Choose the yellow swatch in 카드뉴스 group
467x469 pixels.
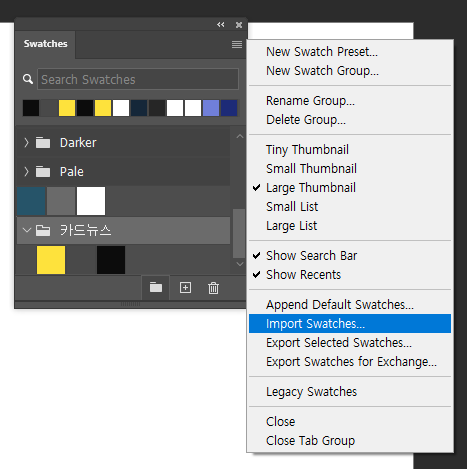[51, 260]
